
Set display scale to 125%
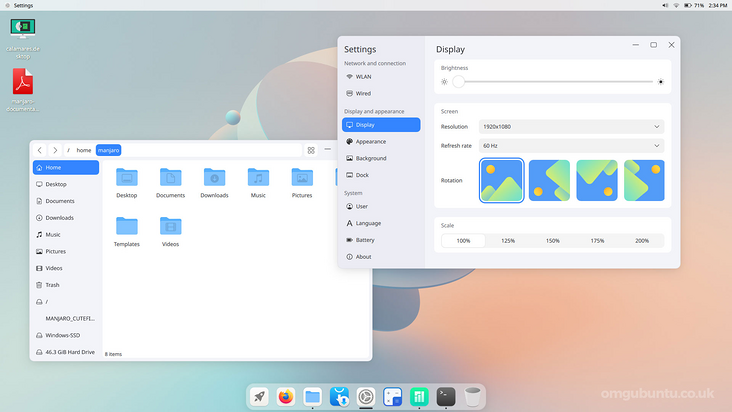point(508,241)
